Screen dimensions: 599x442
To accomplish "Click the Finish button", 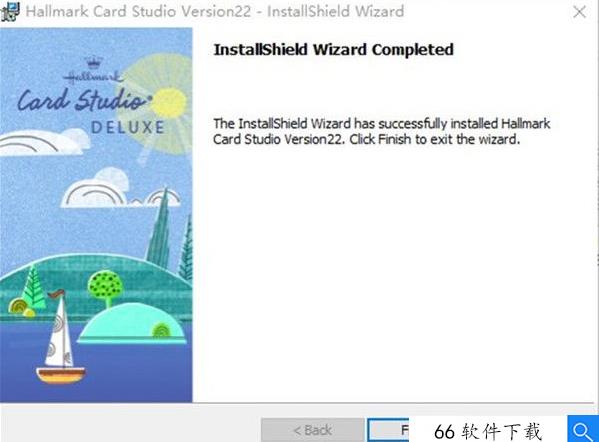I will 388,430.
